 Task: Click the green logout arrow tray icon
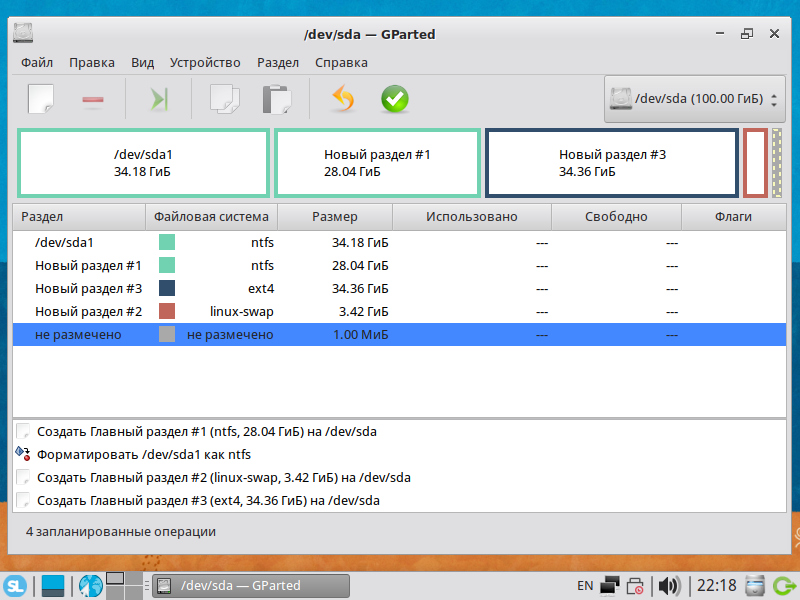(x=785, y=586)
